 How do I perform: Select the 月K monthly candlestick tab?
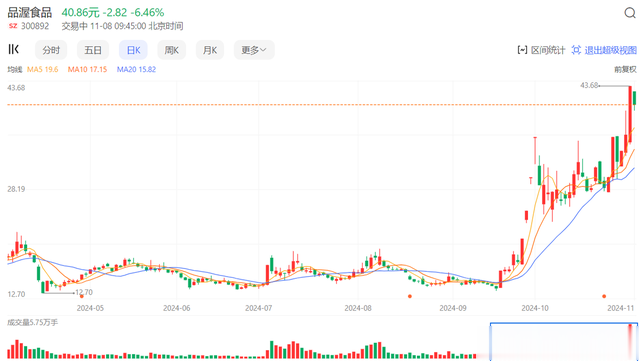tap(210, 50)
